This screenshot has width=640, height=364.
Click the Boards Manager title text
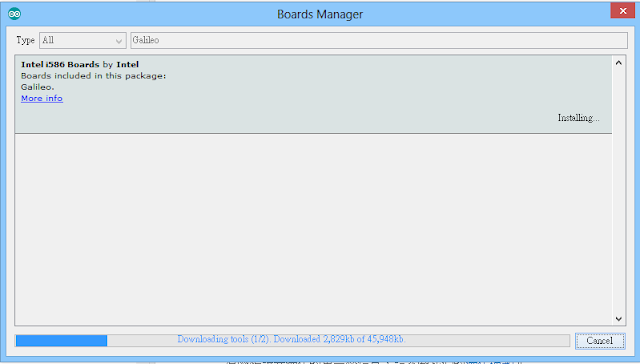pyautogui.click(x=320, y=14)
